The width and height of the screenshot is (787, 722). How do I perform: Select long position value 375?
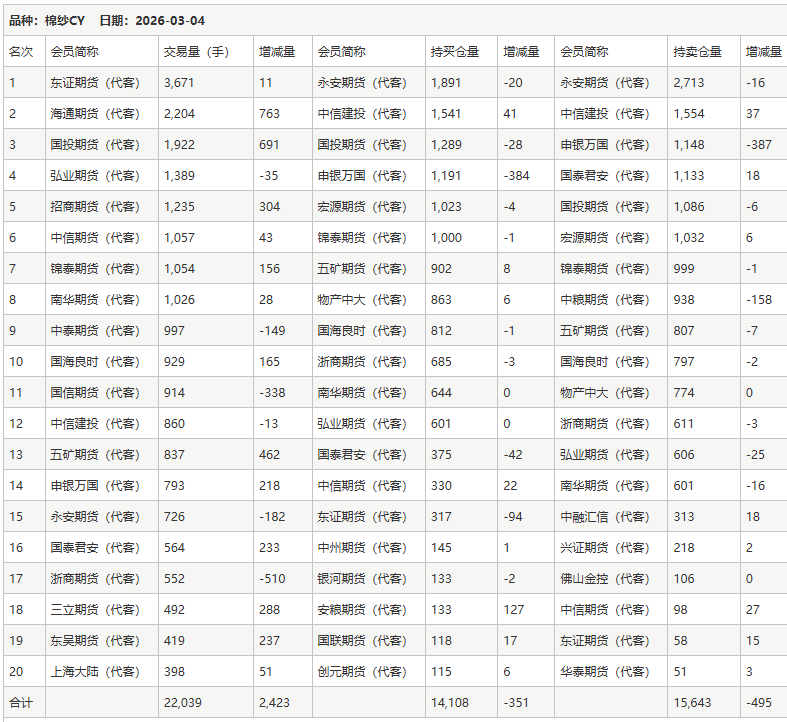pyautogui.click(x=441, y=455)
